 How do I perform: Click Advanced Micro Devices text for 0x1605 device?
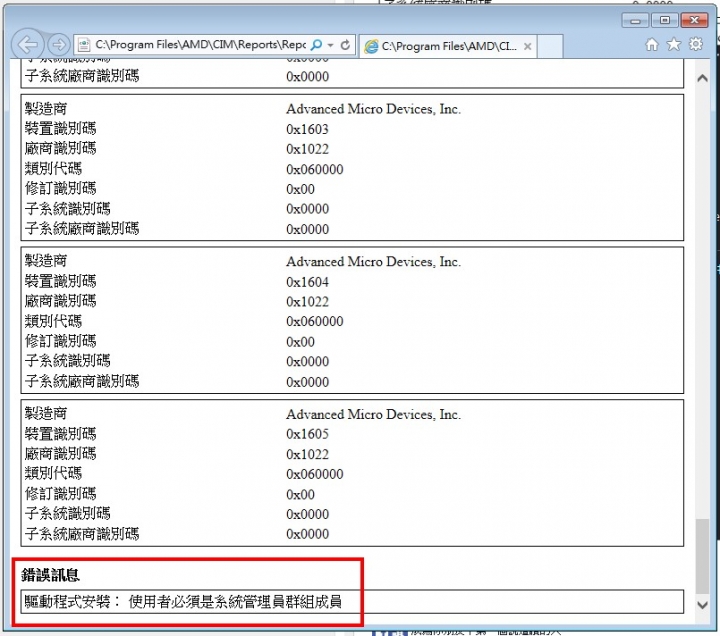[x=373, y=414]
